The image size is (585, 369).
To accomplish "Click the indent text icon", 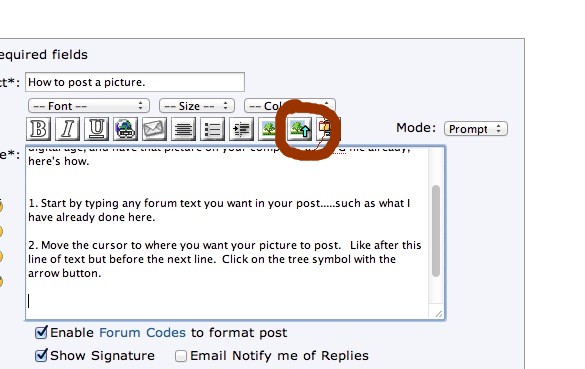I will coord(241,129).
